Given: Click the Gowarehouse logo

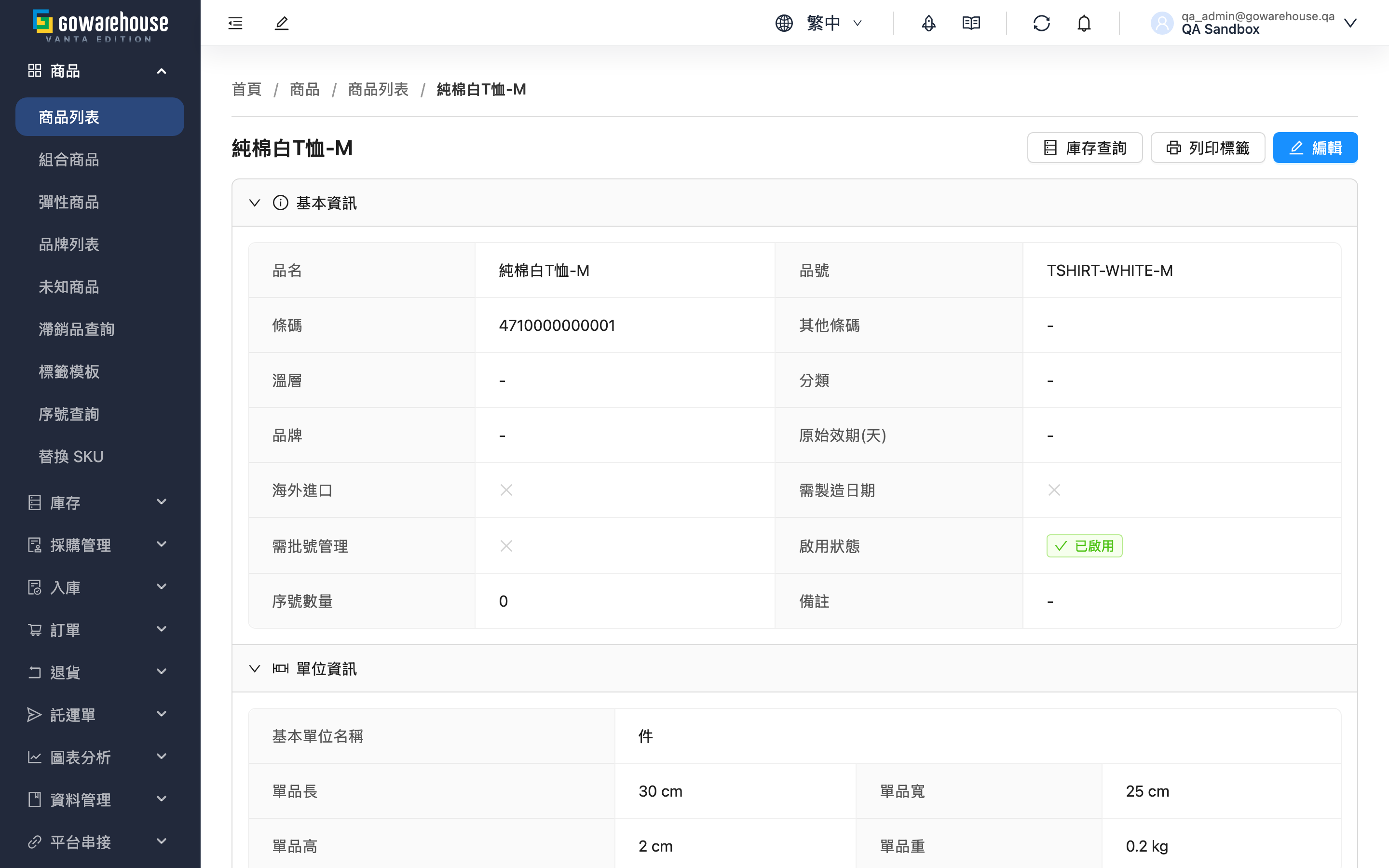Looking at the screenshot, I should [100, 25].
